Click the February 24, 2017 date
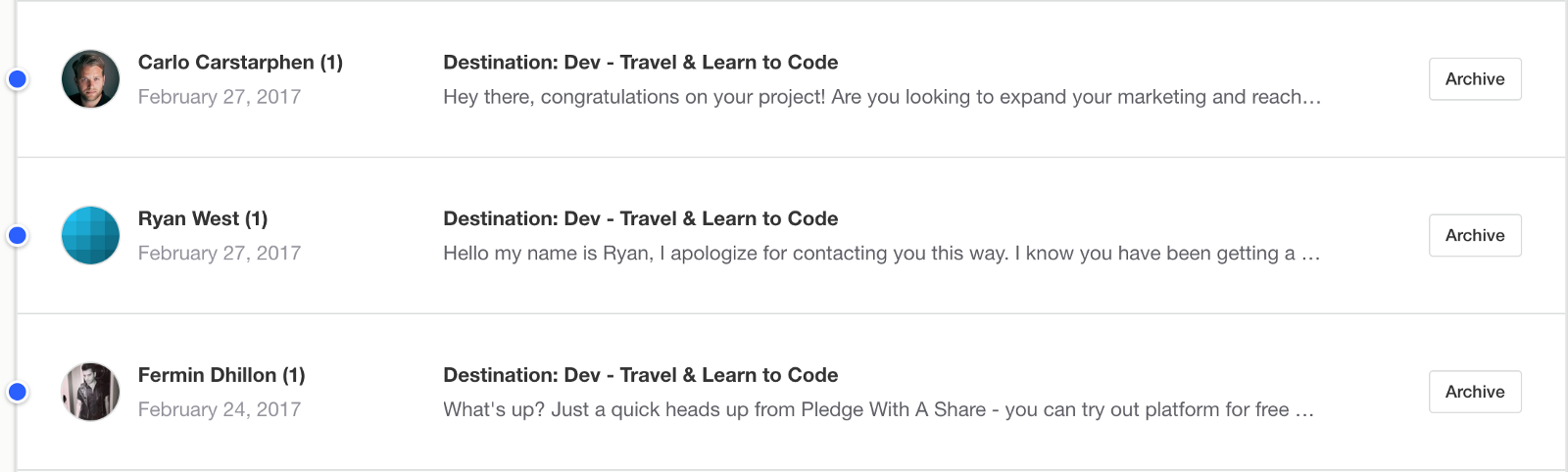The height and width of the screenshot is (472, 1568). pyautogui.click(x=220, y=409)
